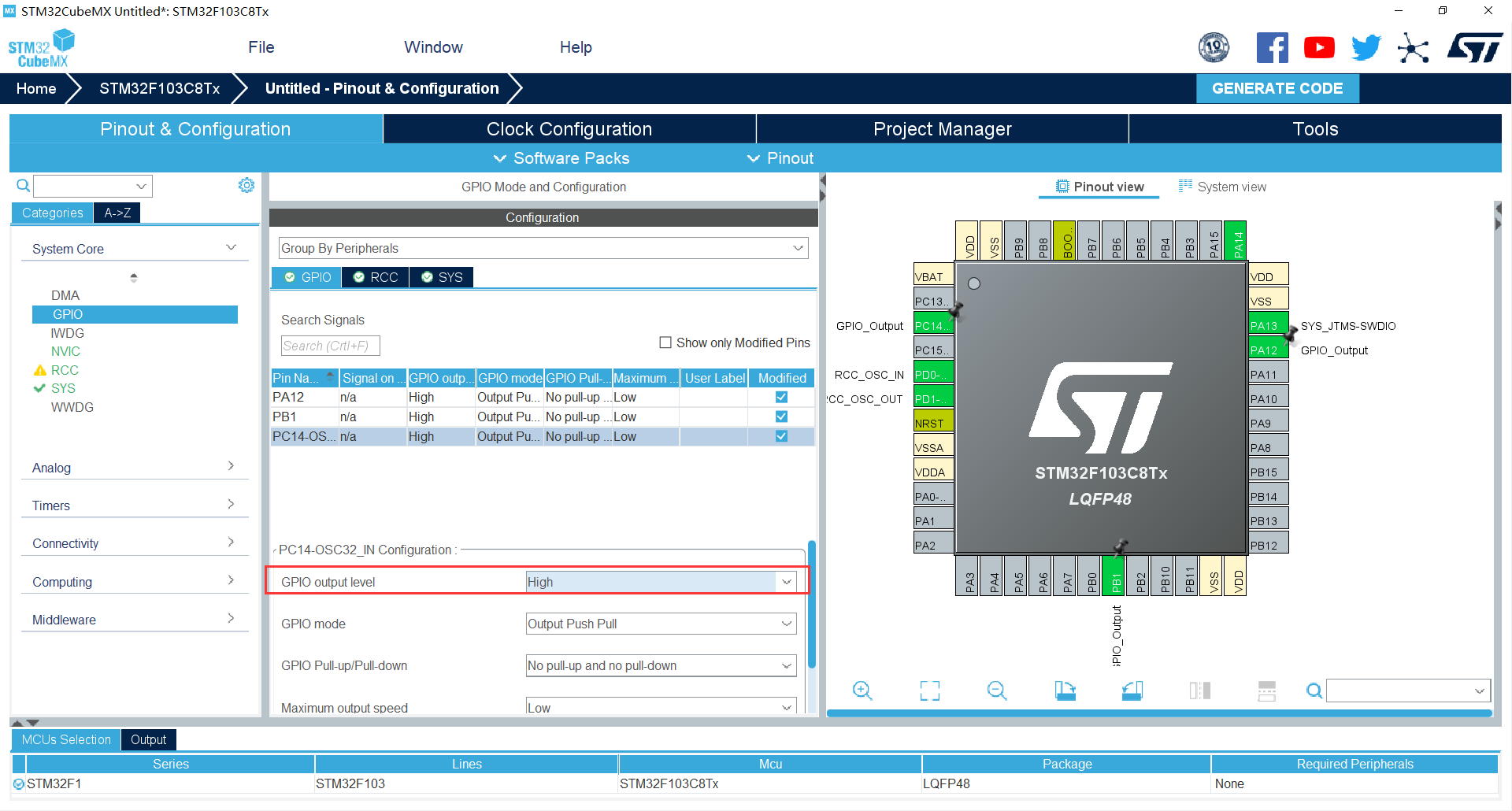
Task: Switch to the RCC peripheral tab
Action: click(376, 277)
